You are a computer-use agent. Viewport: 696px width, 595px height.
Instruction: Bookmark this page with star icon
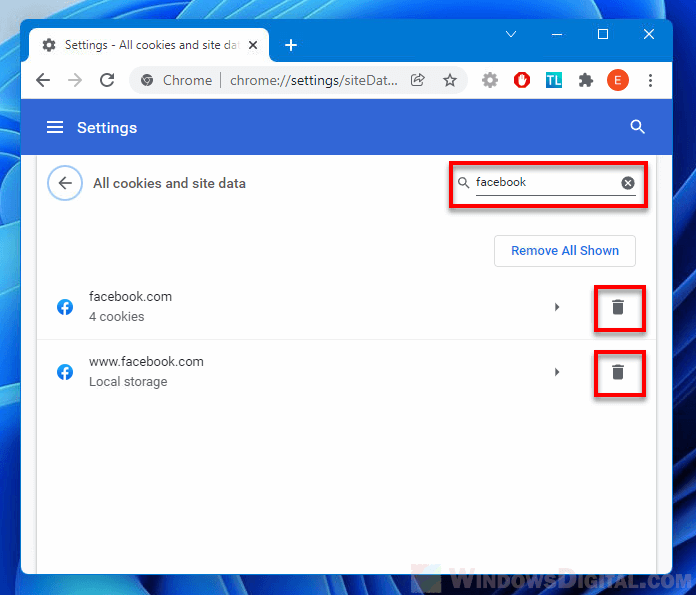450,80
